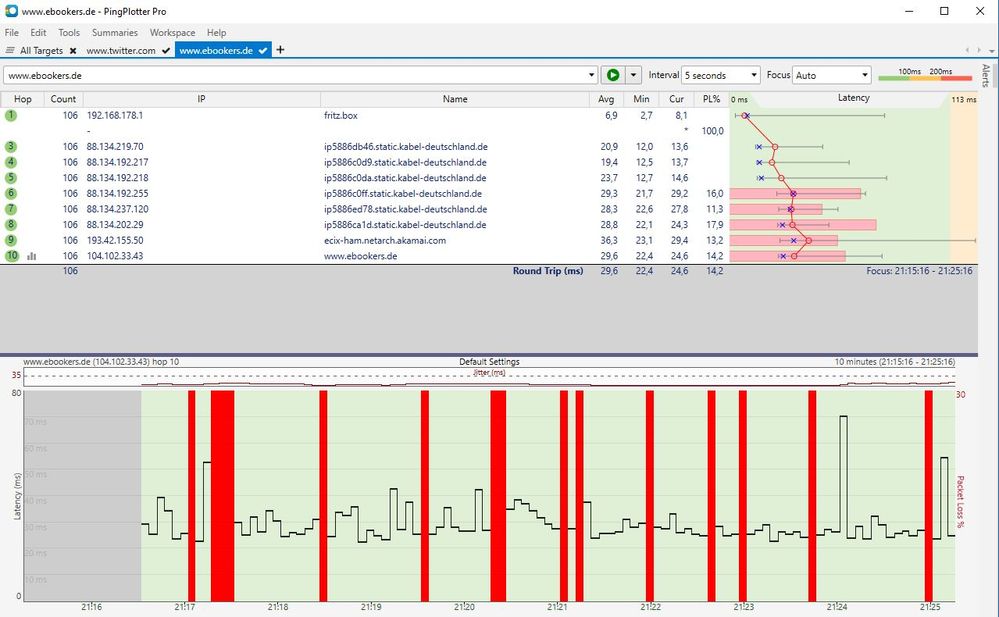Click the 100ms 200ms latency color scale
Viewport: 999px width, 617px height.
tap(925, 76)
